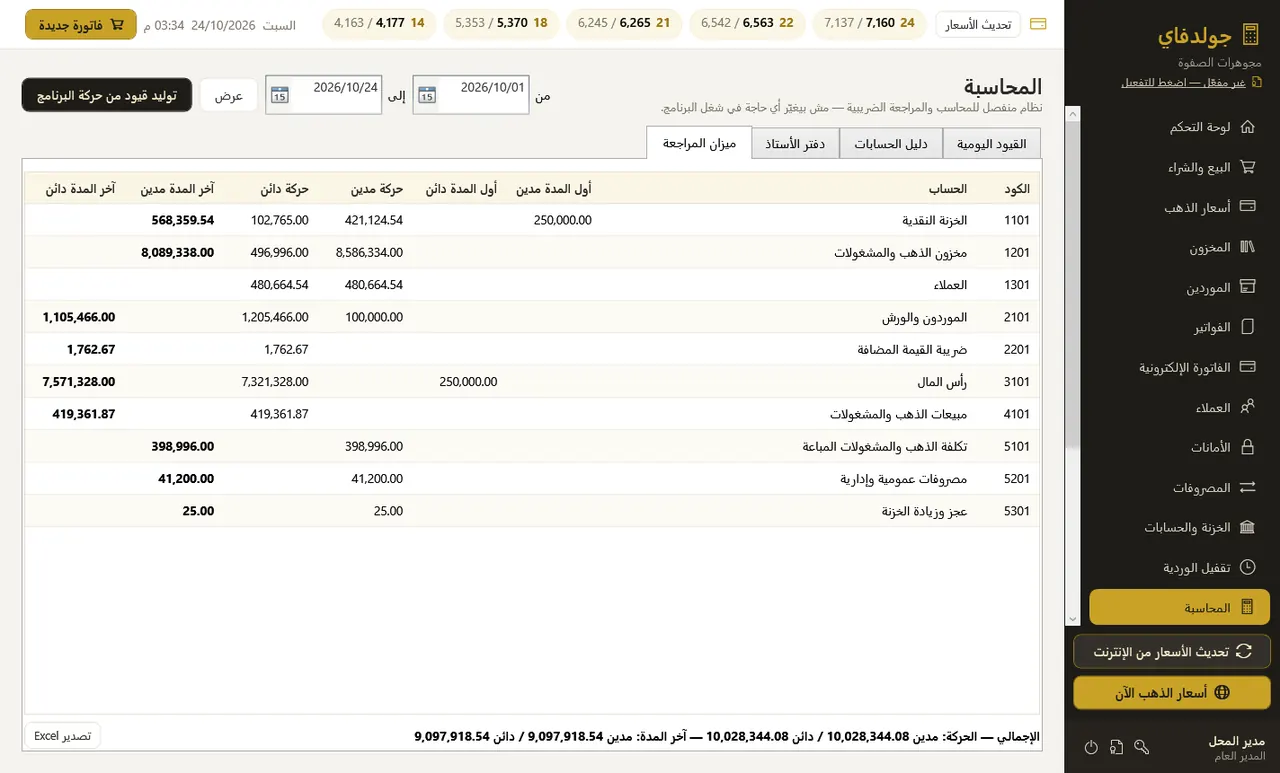
Task: Click تصدير Excel button
Action: [63, 735]
